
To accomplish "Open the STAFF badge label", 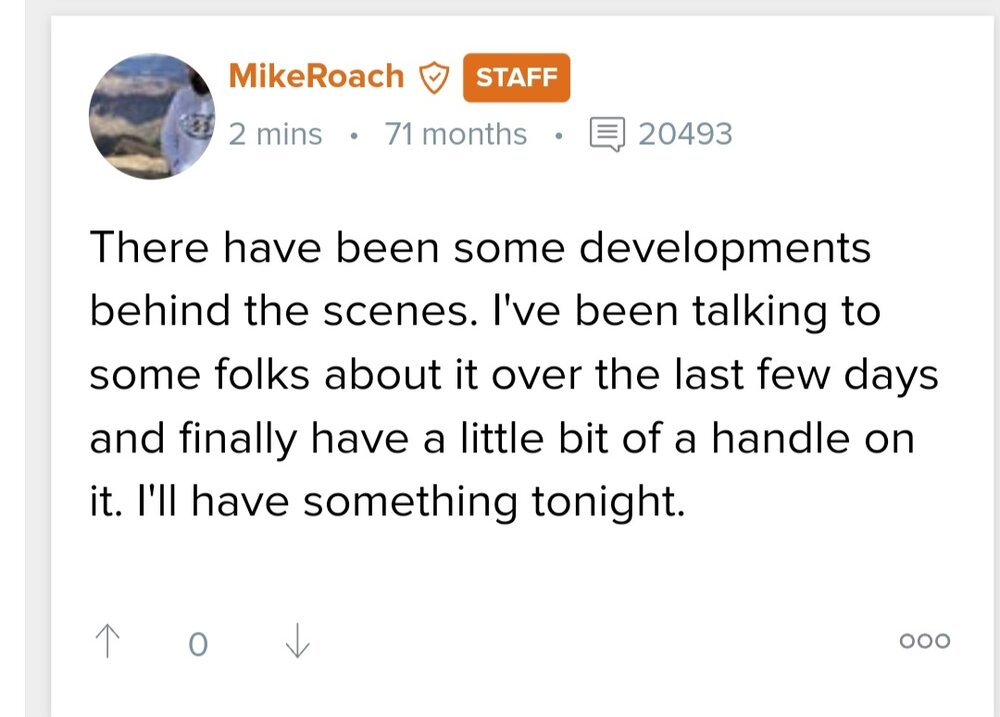I will pos(516,77).
